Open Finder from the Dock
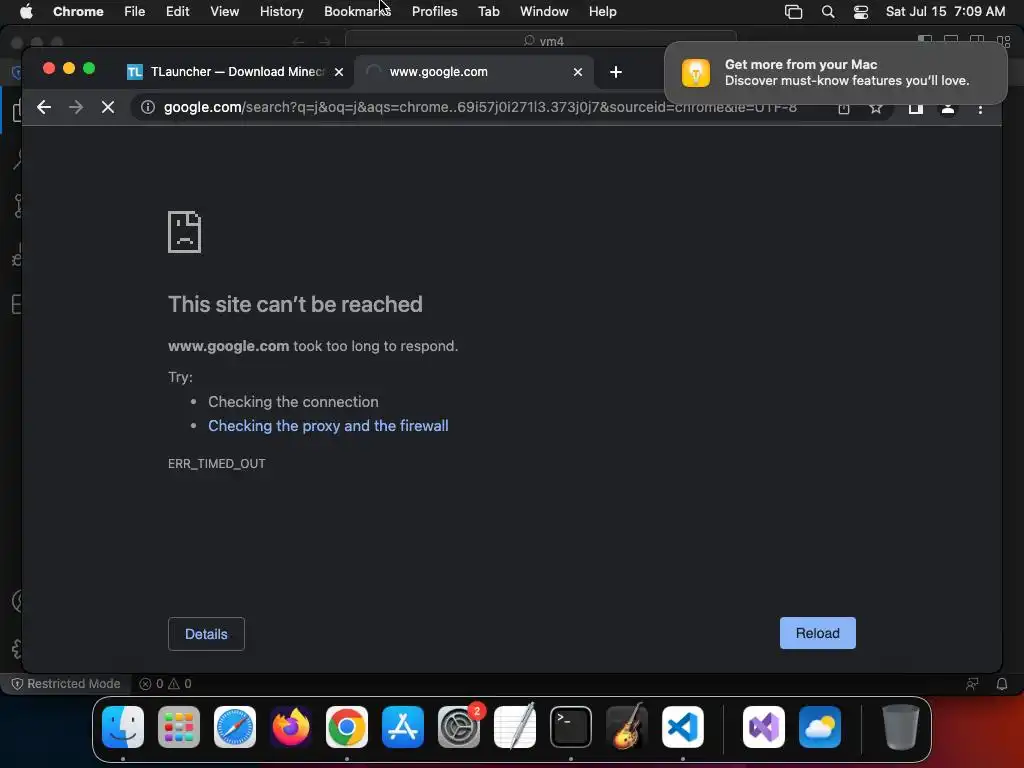Image resolution: width=1024 pixels, height=768 pixels. point(123,727)
